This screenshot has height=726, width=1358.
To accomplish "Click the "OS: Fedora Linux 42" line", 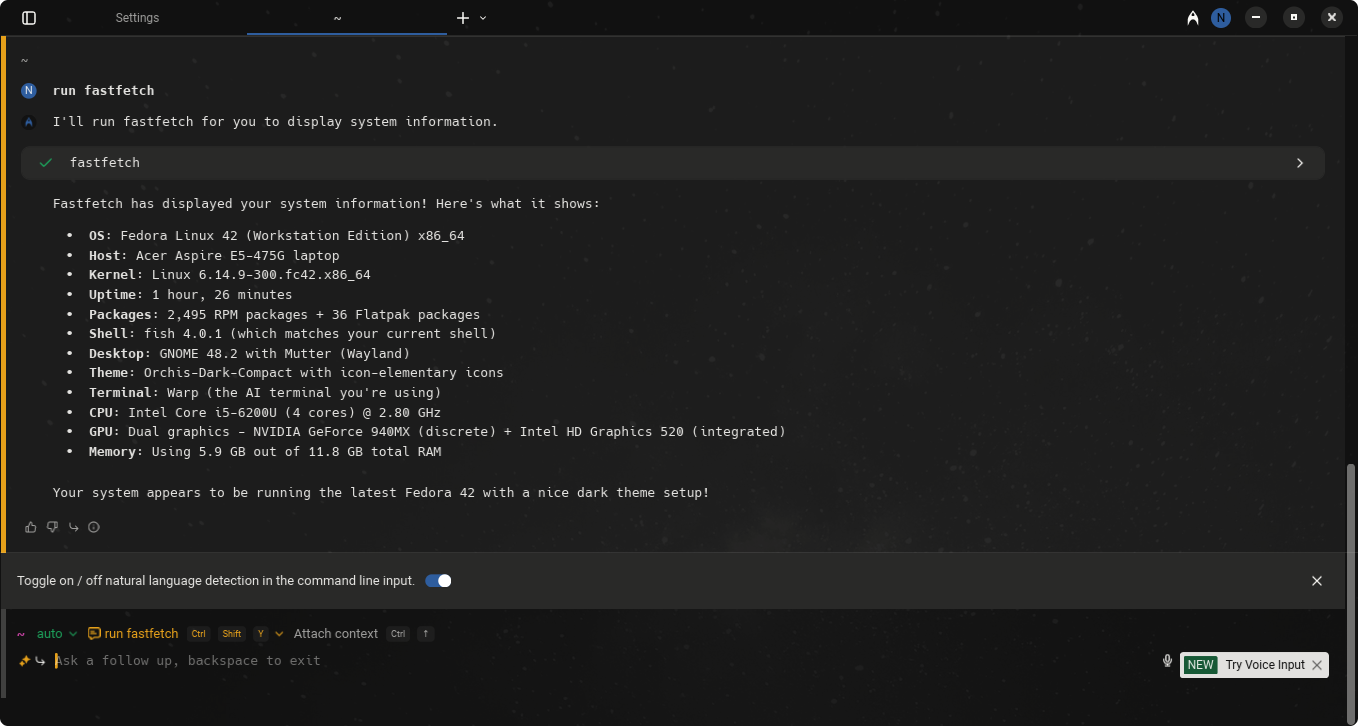I will pos(277,236).
